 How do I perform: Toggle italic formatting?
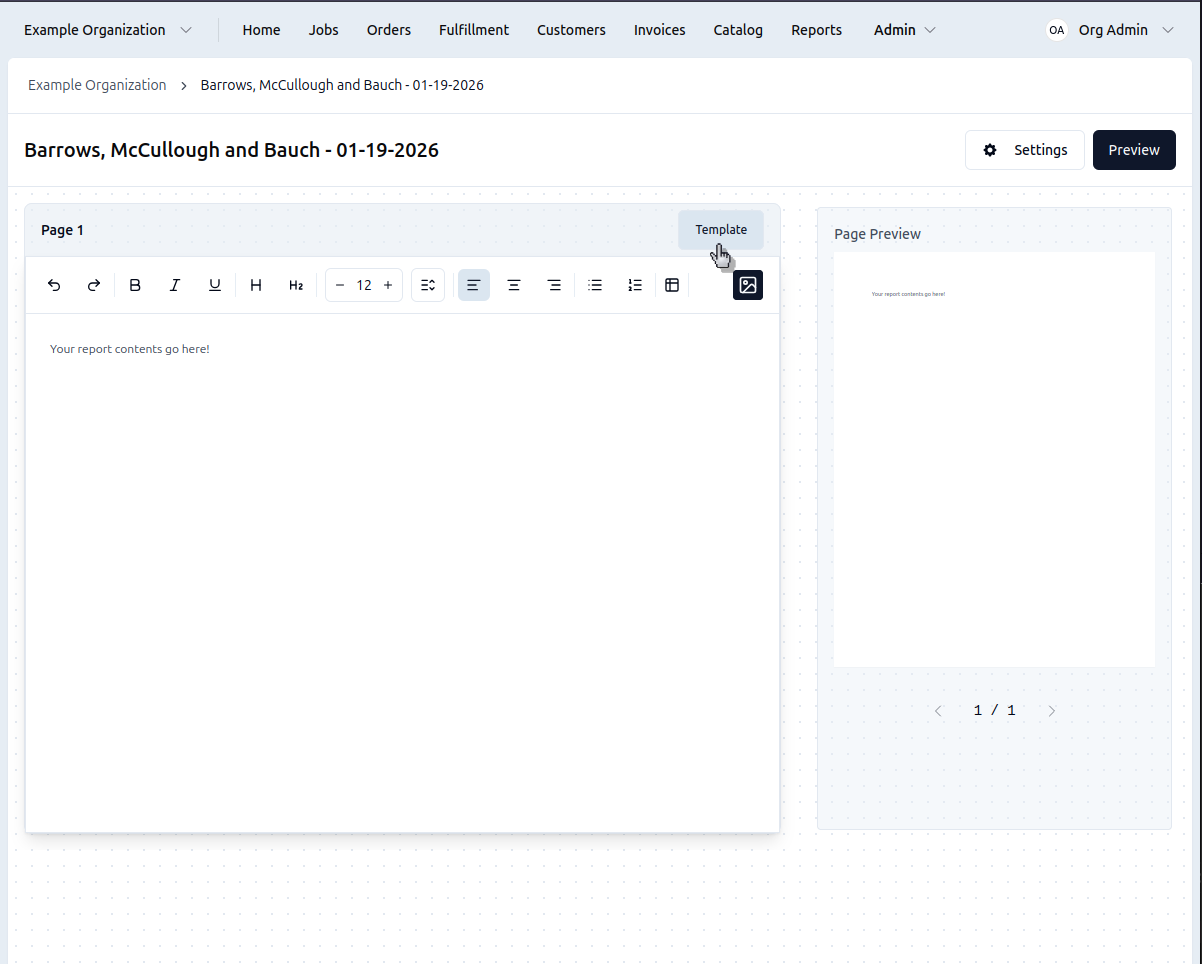pyautogui.click(x=175, y=285)
